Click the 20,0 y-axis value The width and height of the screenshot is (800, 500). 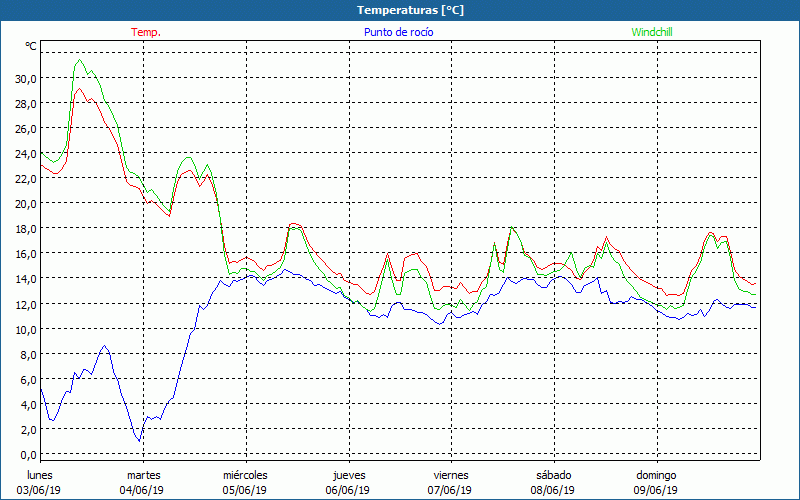pos(26,204)
